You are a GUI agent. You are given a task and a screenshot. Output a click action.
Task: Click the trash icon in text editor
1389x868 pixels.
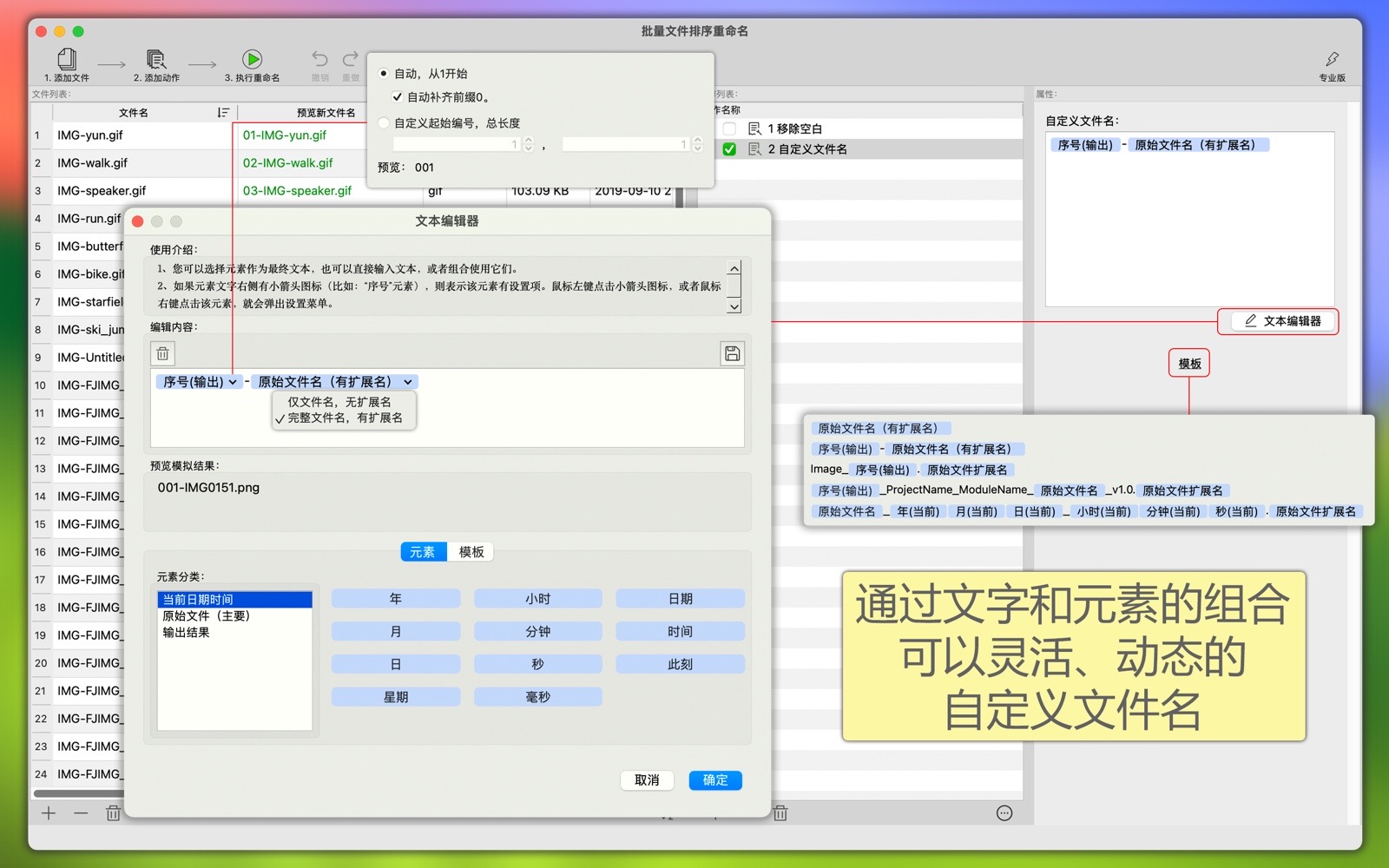tap(163, 353)
